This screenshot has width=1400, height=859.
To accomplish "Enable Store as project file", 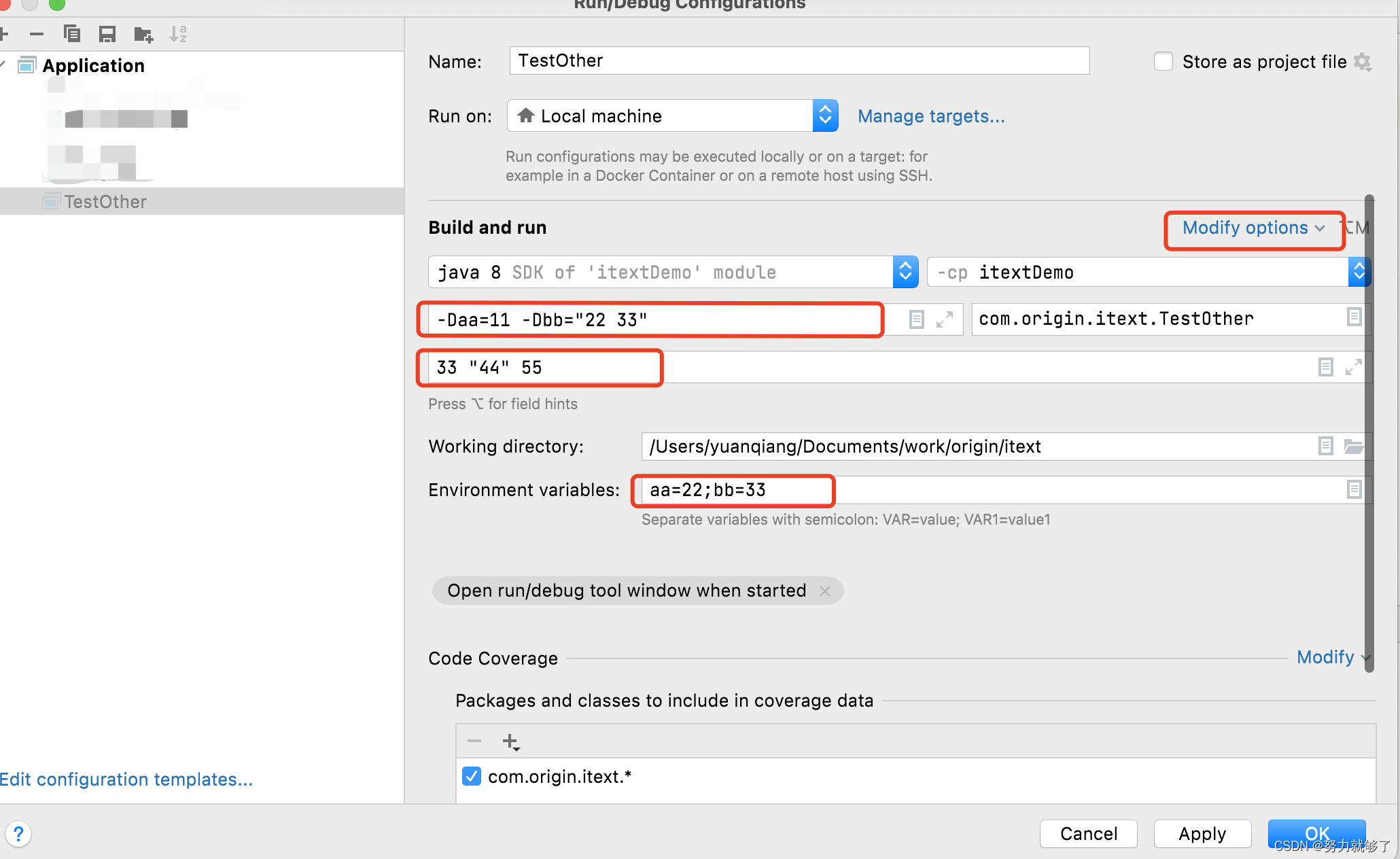I will pos(1163,61).
